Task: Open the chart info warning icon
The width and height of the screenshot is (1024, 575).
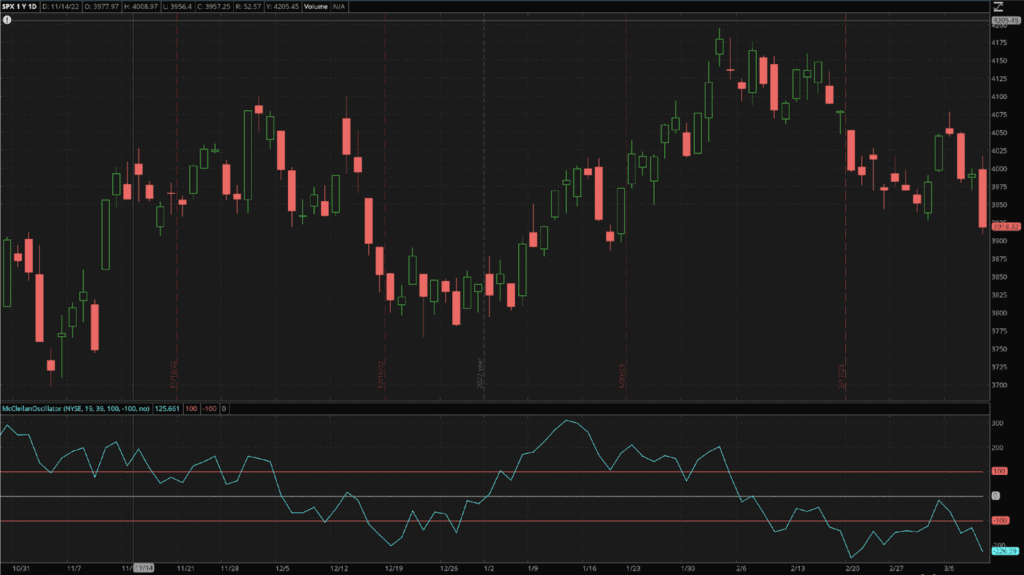Action: pyautogui.click(x=7, y=20)
